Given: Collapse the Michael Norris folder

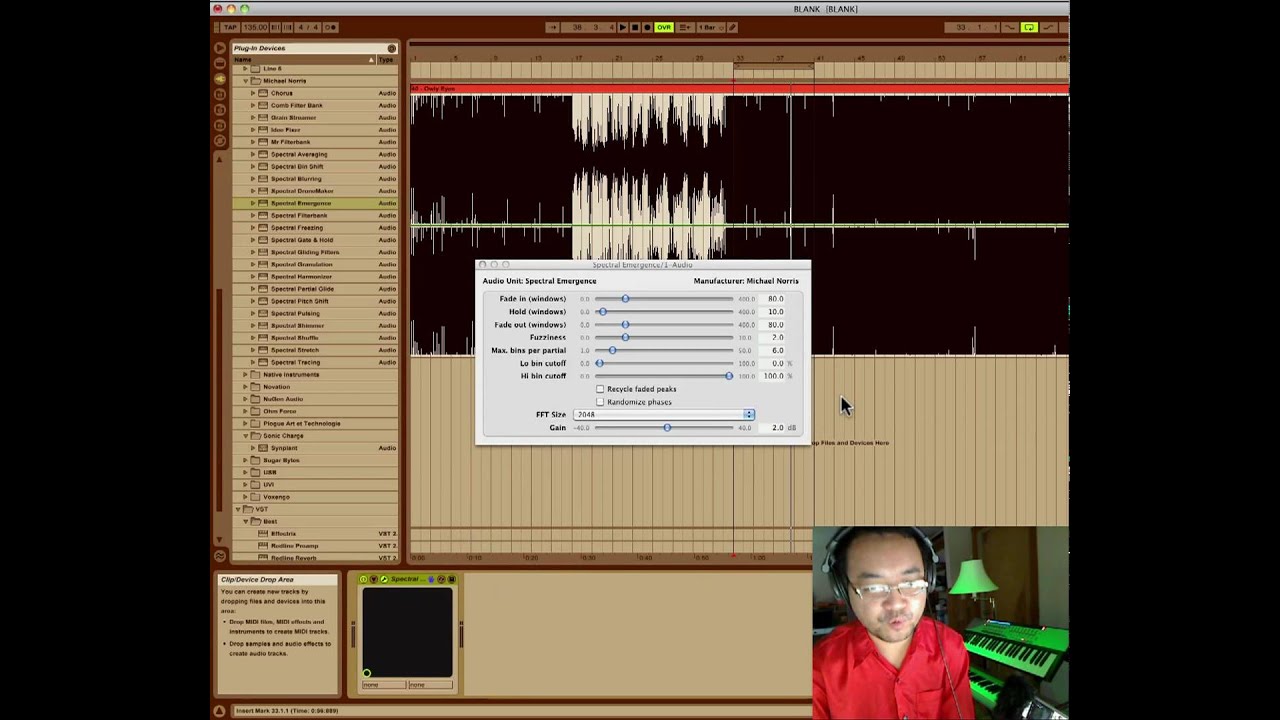Looking at the screenshot, I should pos(246,81).
